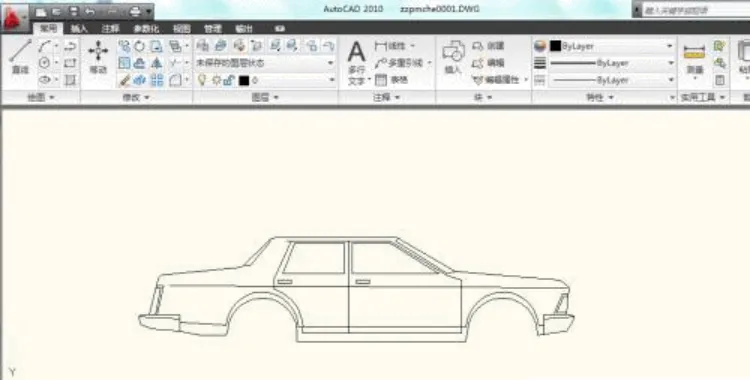750x381 pixels.
Task: Open the unsaved layer state dropdown
Action: pos(265,63)
